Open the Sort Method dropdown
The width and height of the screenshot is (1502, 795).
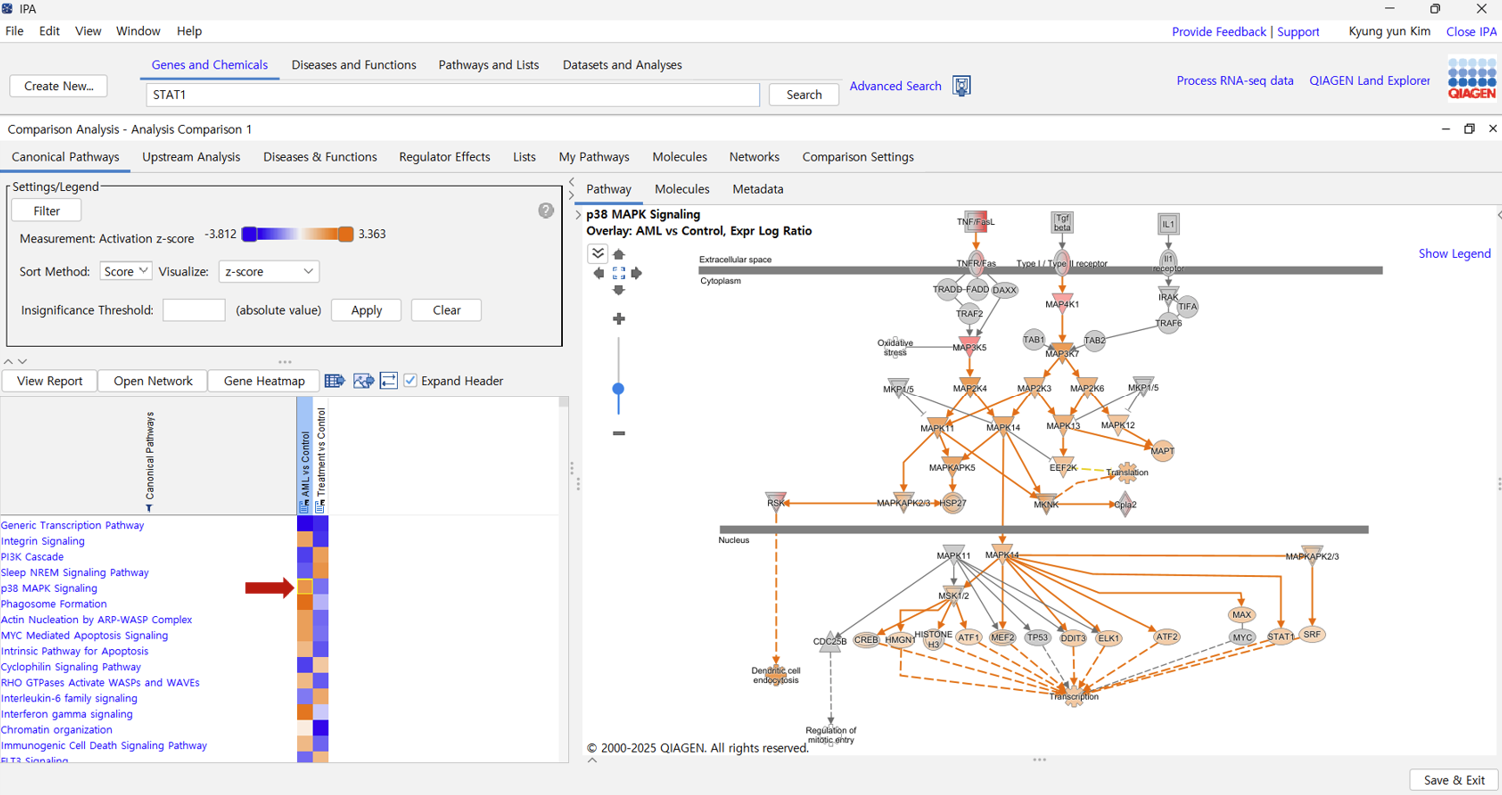click(126, 271)
